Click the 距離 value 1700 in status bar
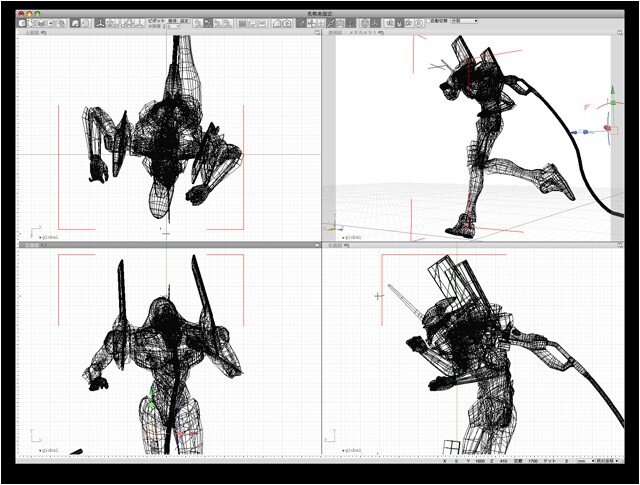The height and width of the screenshot is (485, 640). point(533,461)
